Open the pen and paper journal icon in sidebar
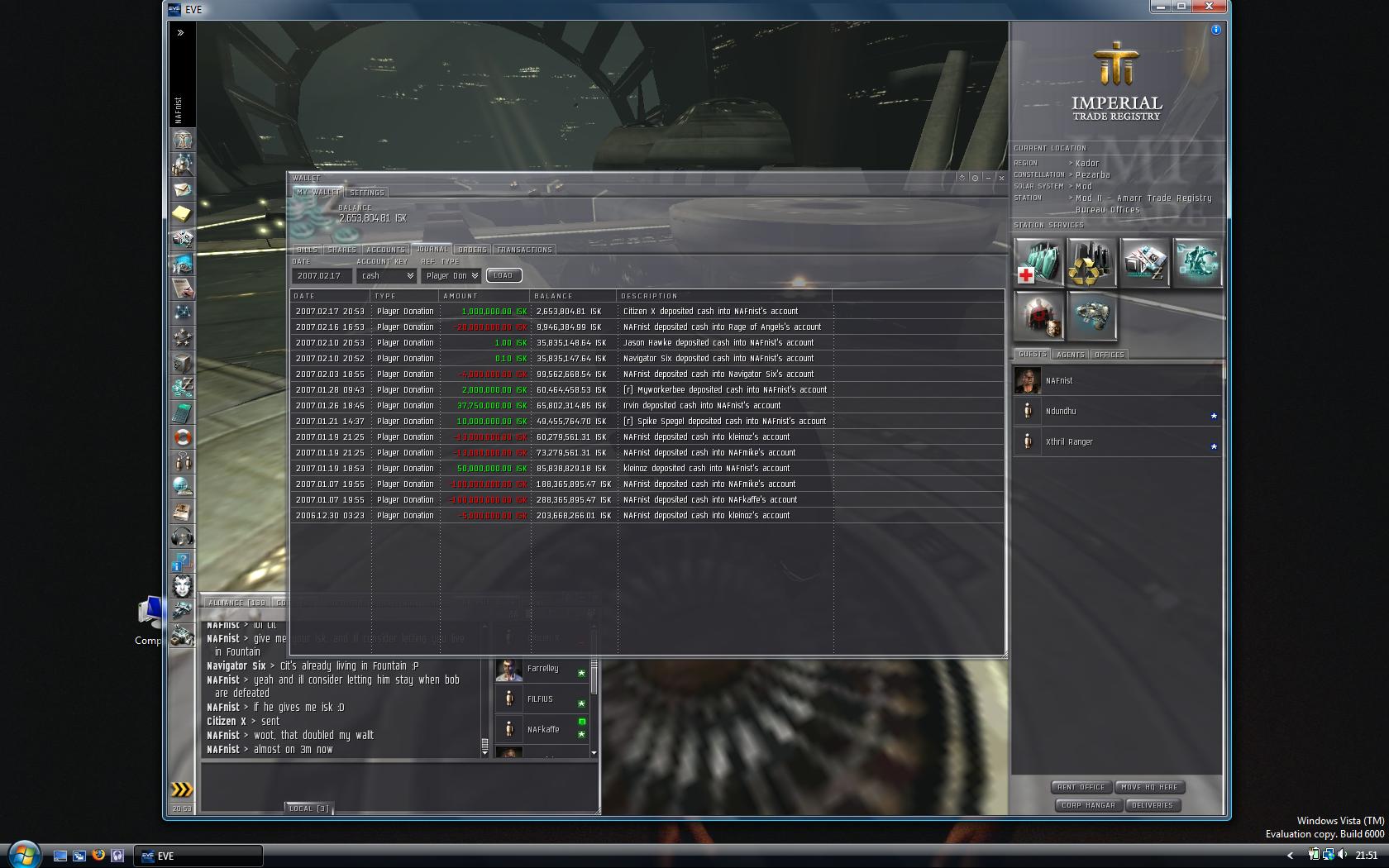 [182, 289]
